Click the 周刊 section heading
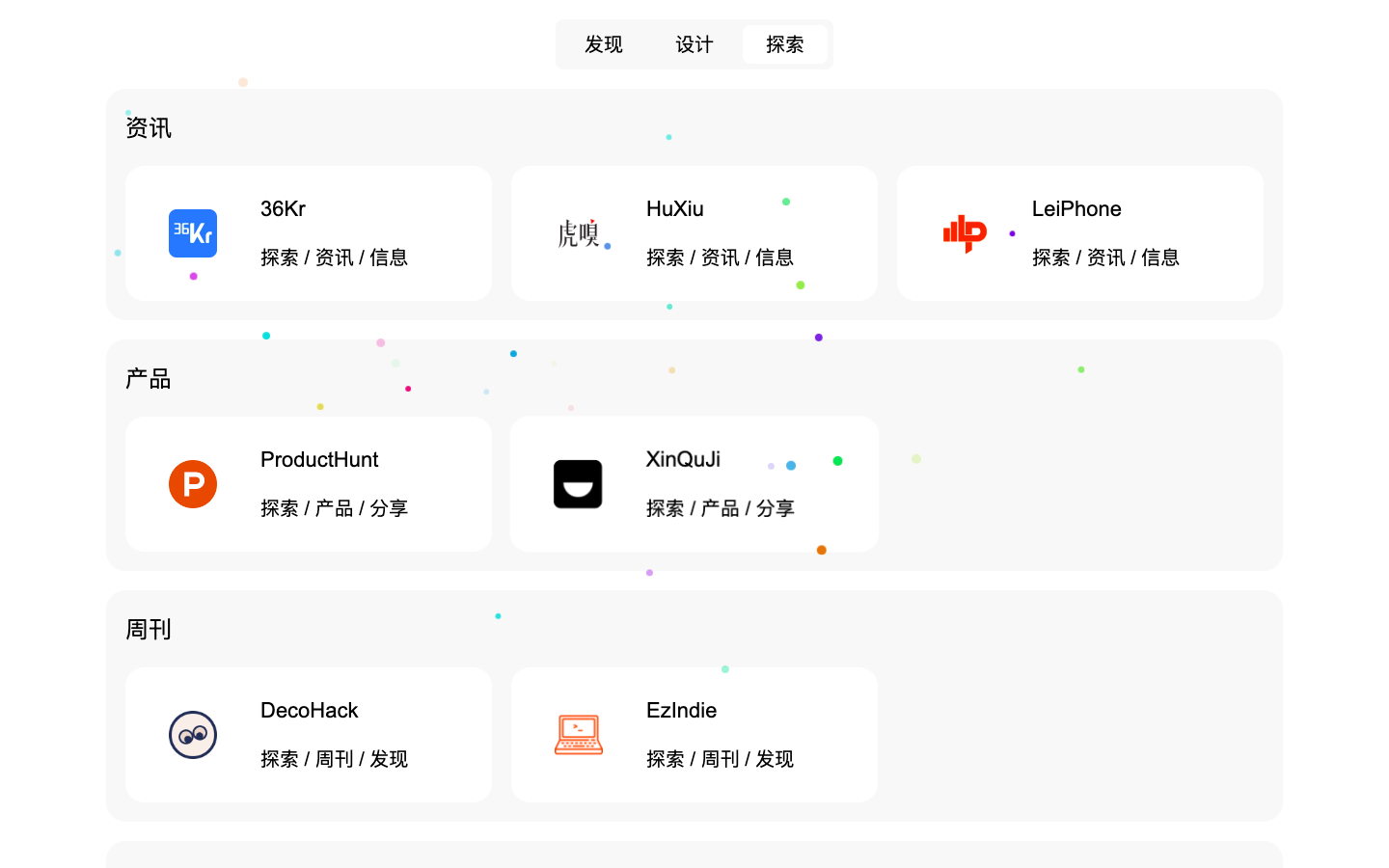The width and height of the screenshot is (1389, 868). tap(148, 629)
